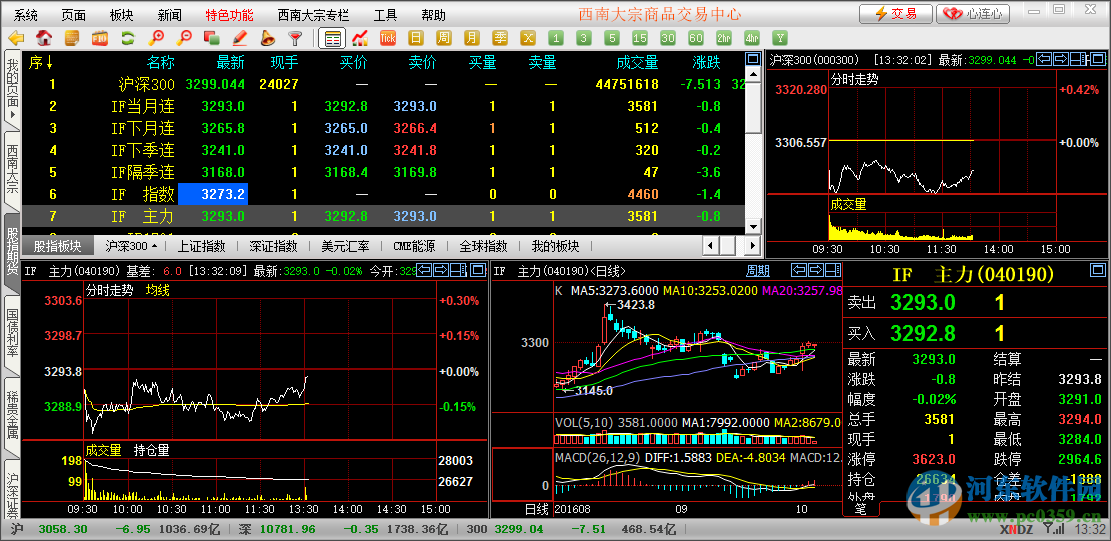1111x541 pixels.
Task: Select the monthly 月 period icon
Action: (x=471, y=38)
